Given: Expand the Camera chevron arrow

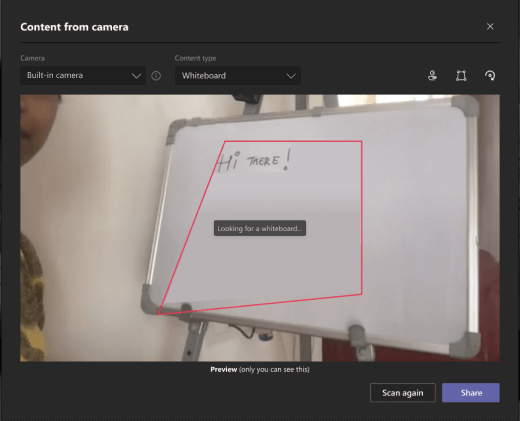Looking at the screenshot, I should click(x=136, y=76).
